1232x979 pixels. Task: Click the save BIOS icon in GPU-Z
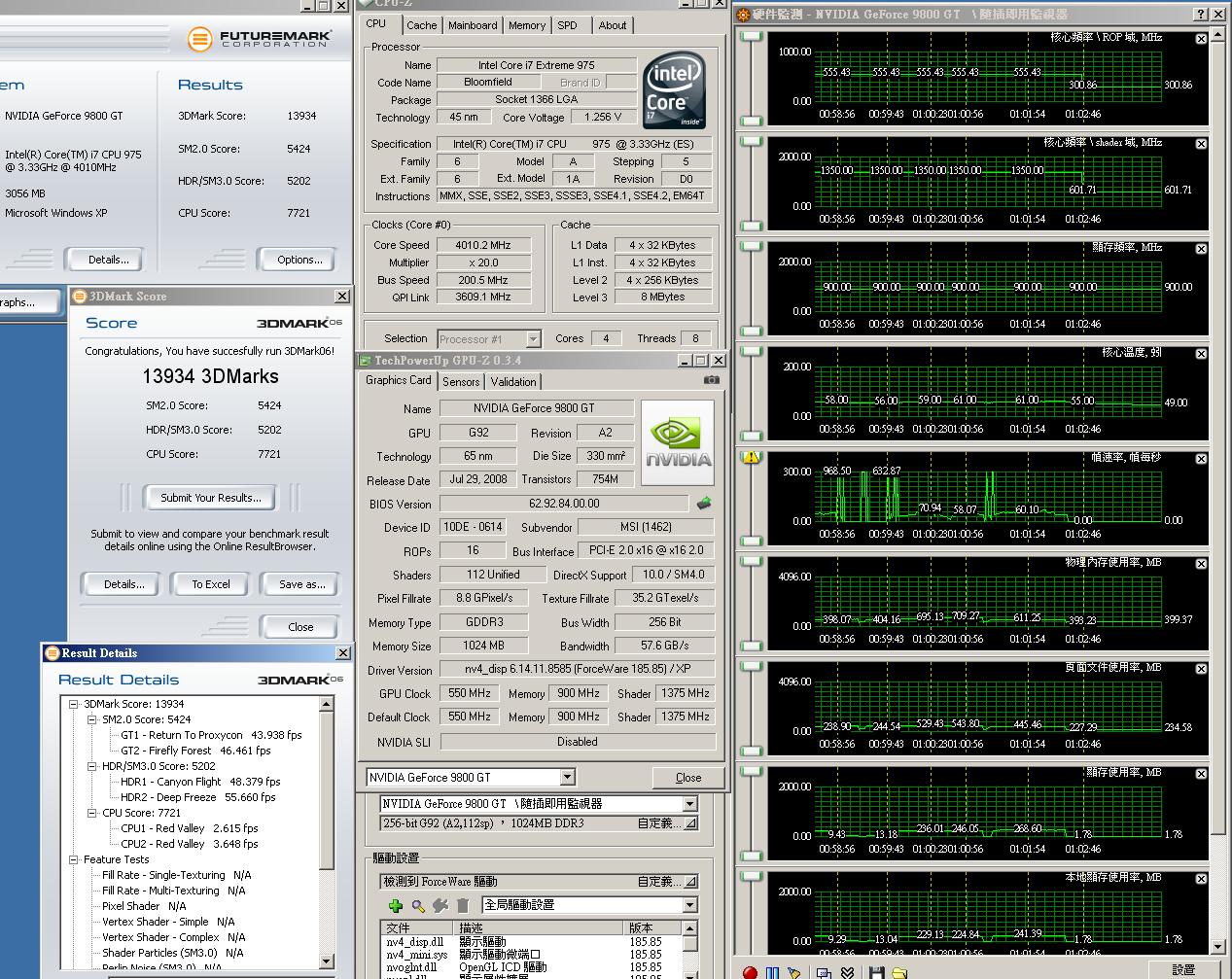(x=704, y=504)
